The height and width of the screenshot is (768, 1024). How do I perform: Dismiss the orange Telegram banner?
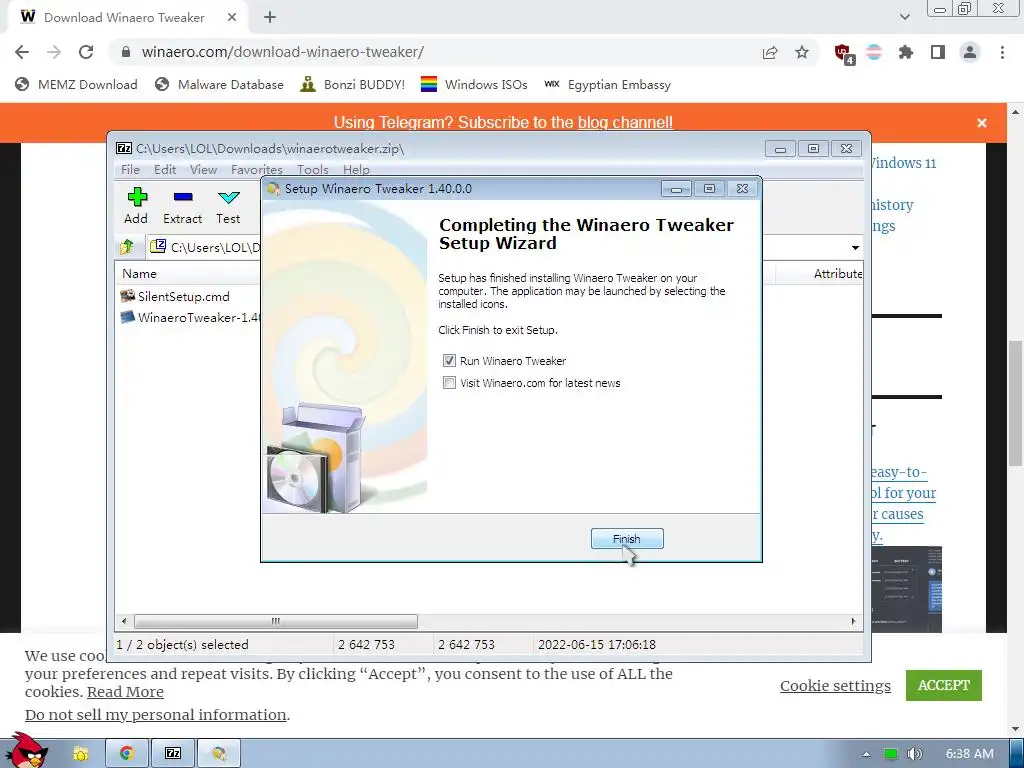pyautogui.click(x=982, y=123)
